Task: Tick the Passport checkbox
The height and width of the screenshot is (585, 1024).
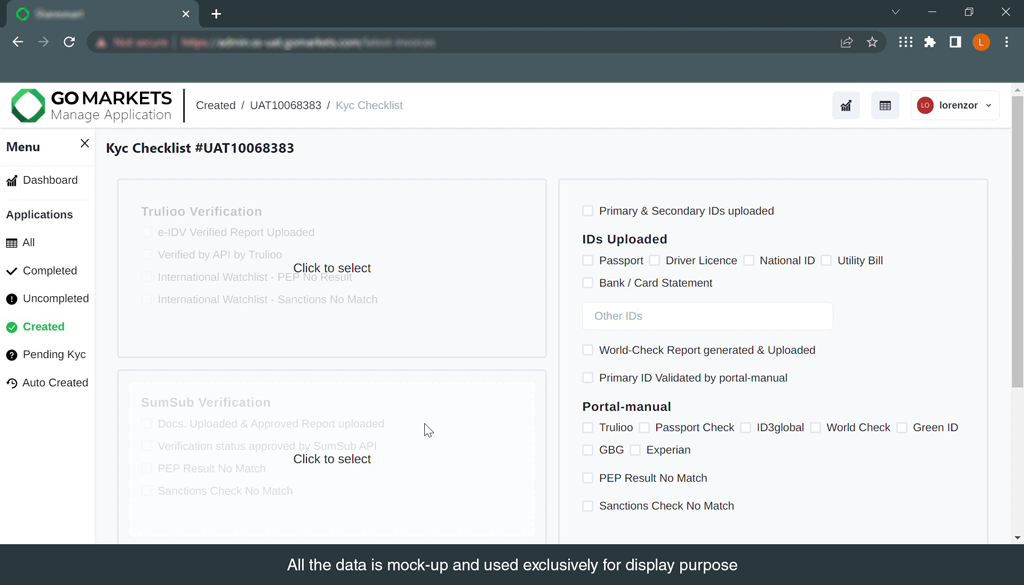Action: 588,261
